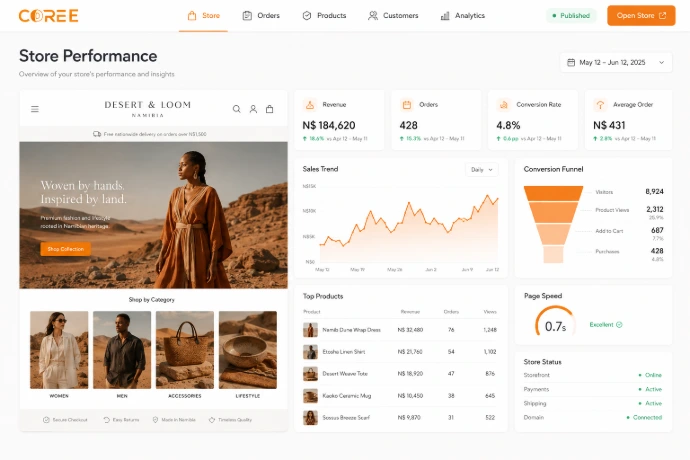Click the Sossus Breeze Scarf product name

pos(346,417)
